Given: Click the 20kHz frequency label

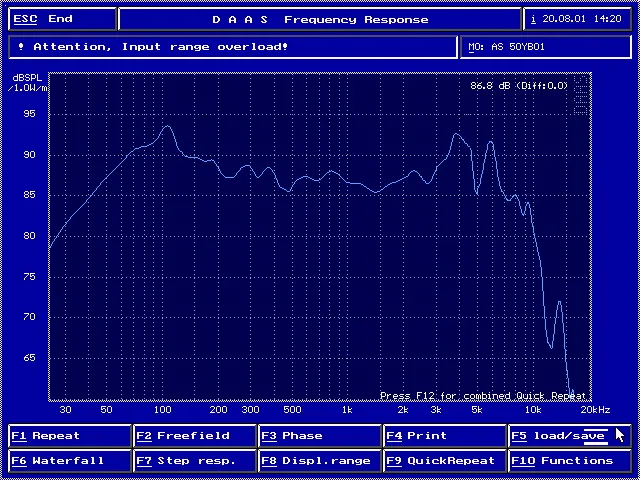Looking at the screenshot, I should pos(596,410).
